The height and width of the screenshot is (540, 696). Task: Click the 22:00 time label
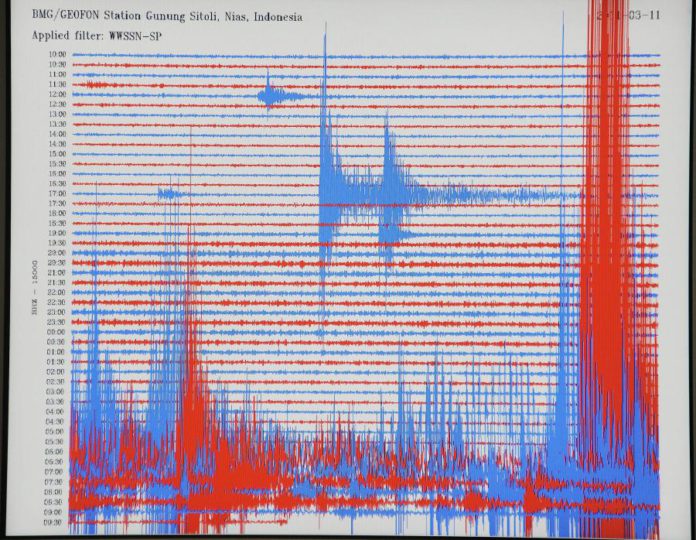tap(56, 292)
